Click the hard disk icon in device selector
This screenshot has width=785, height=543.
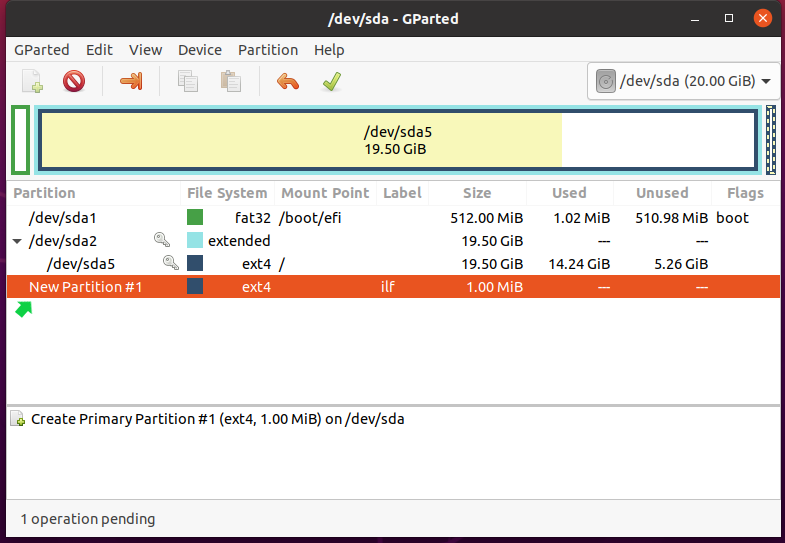[605, 81]
